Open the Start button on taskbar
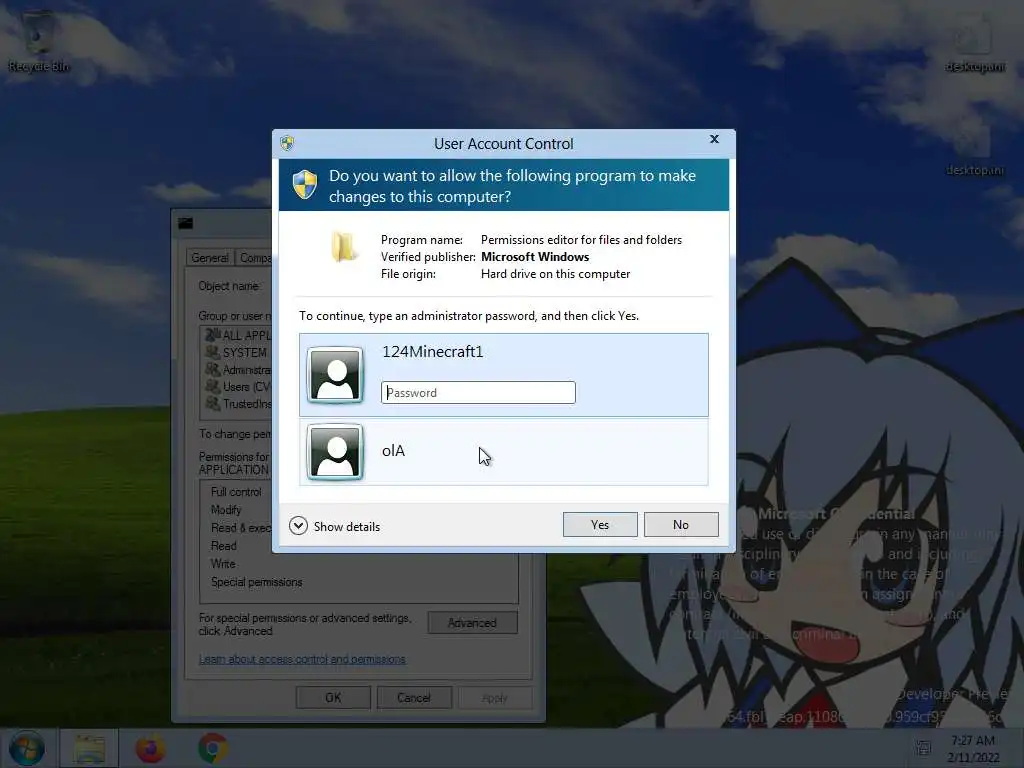The image size is (1024, 768). [x=27, y=748]
